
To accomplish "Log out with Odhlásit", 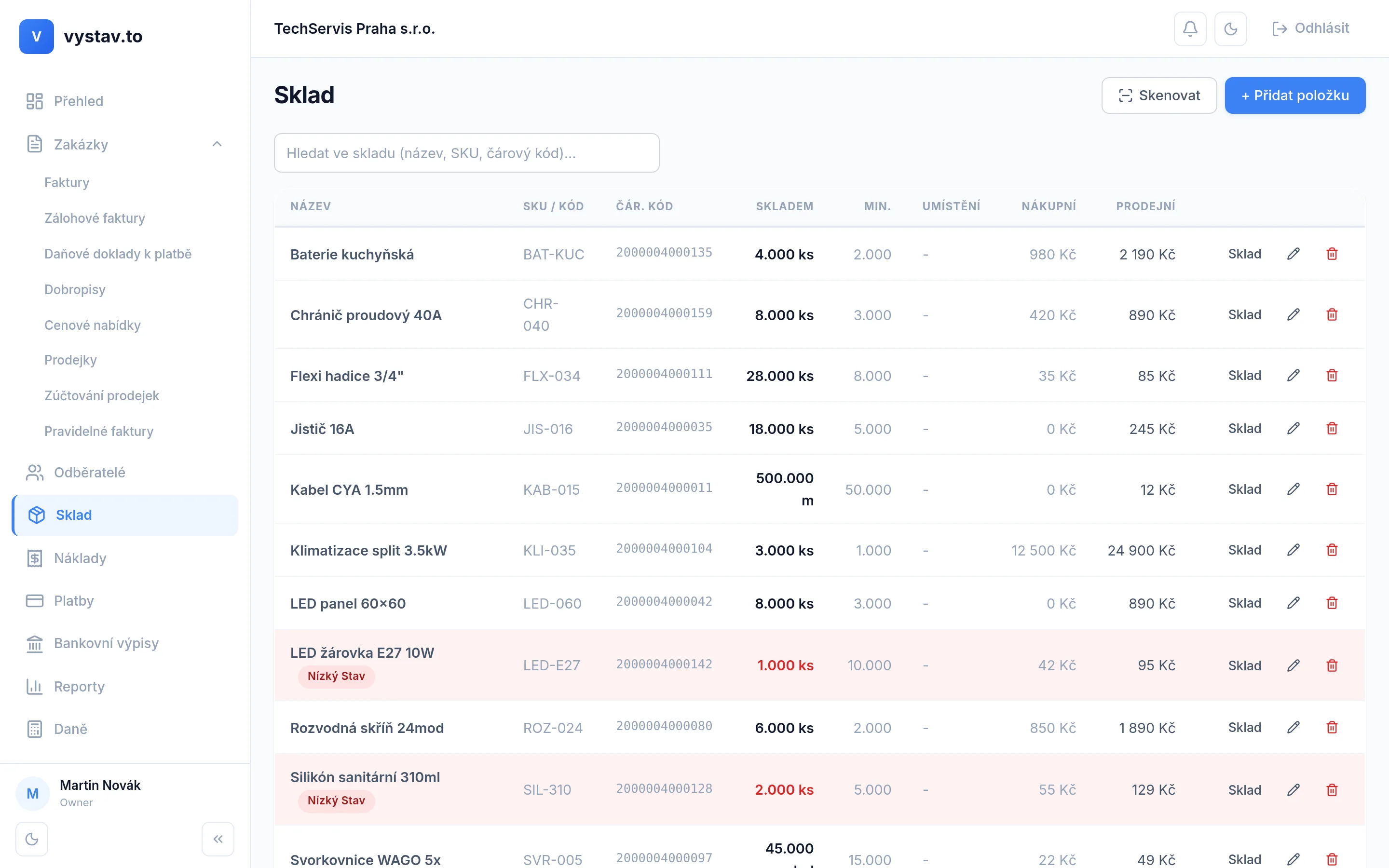I will tap(1310, 28).
